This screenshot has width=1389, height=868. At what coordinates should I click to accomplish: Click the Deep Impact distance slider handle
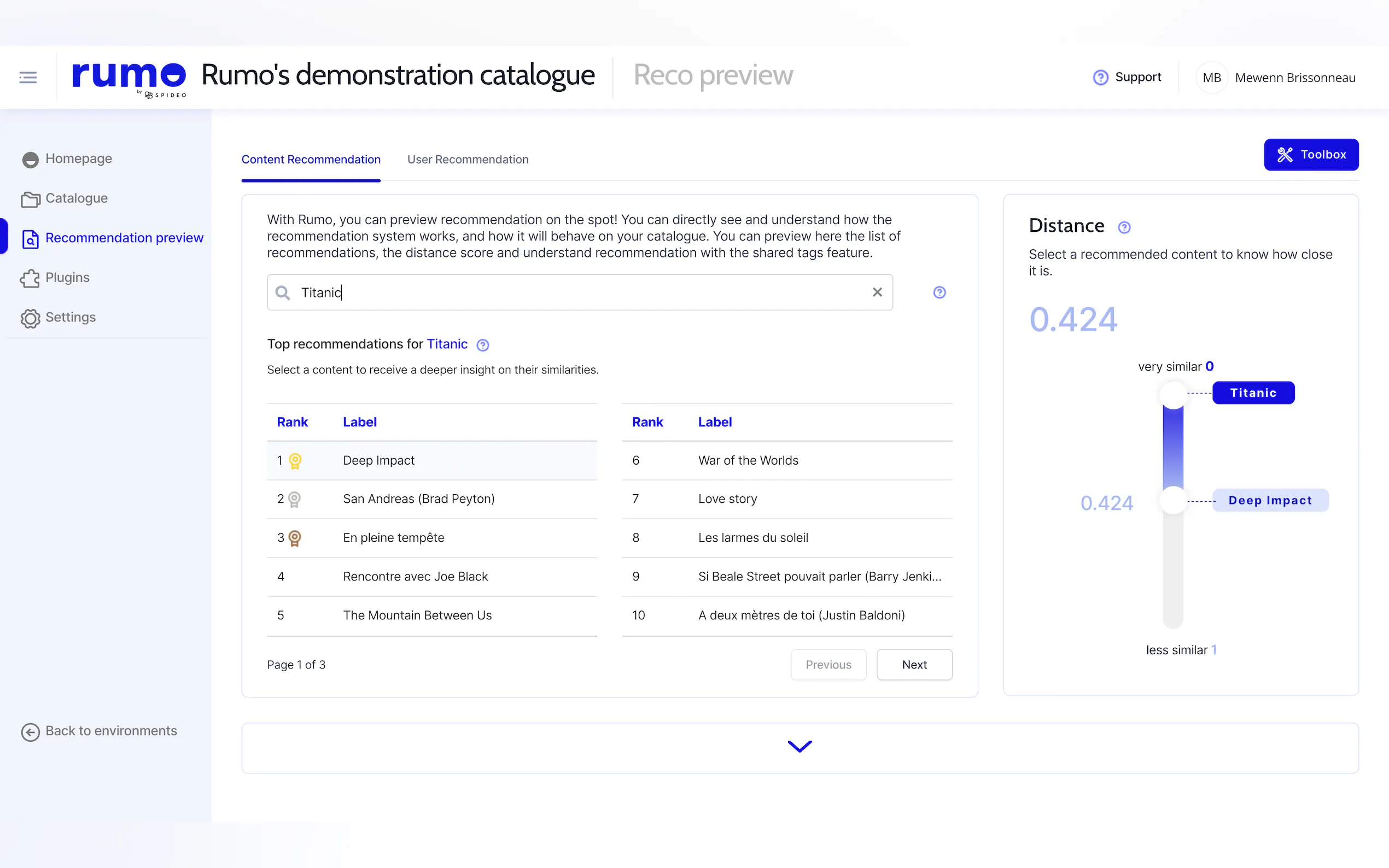(x=1172, y=500)
